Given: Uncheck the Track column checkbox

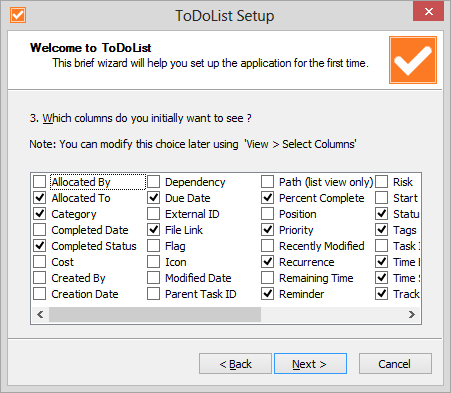Looking at the screenshot, I should 382,294.
